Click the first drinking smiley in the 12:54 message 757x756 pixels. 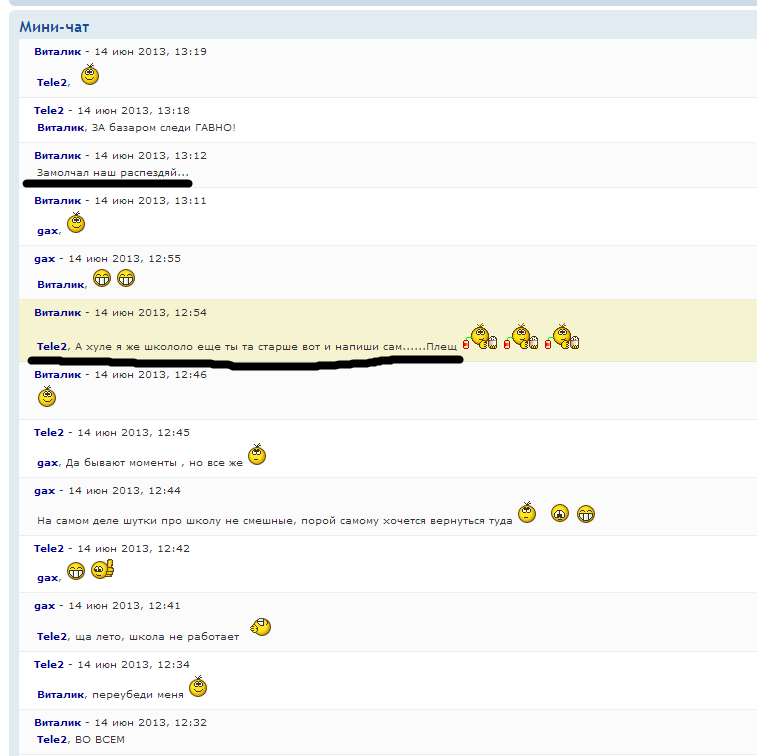(480, 336)
